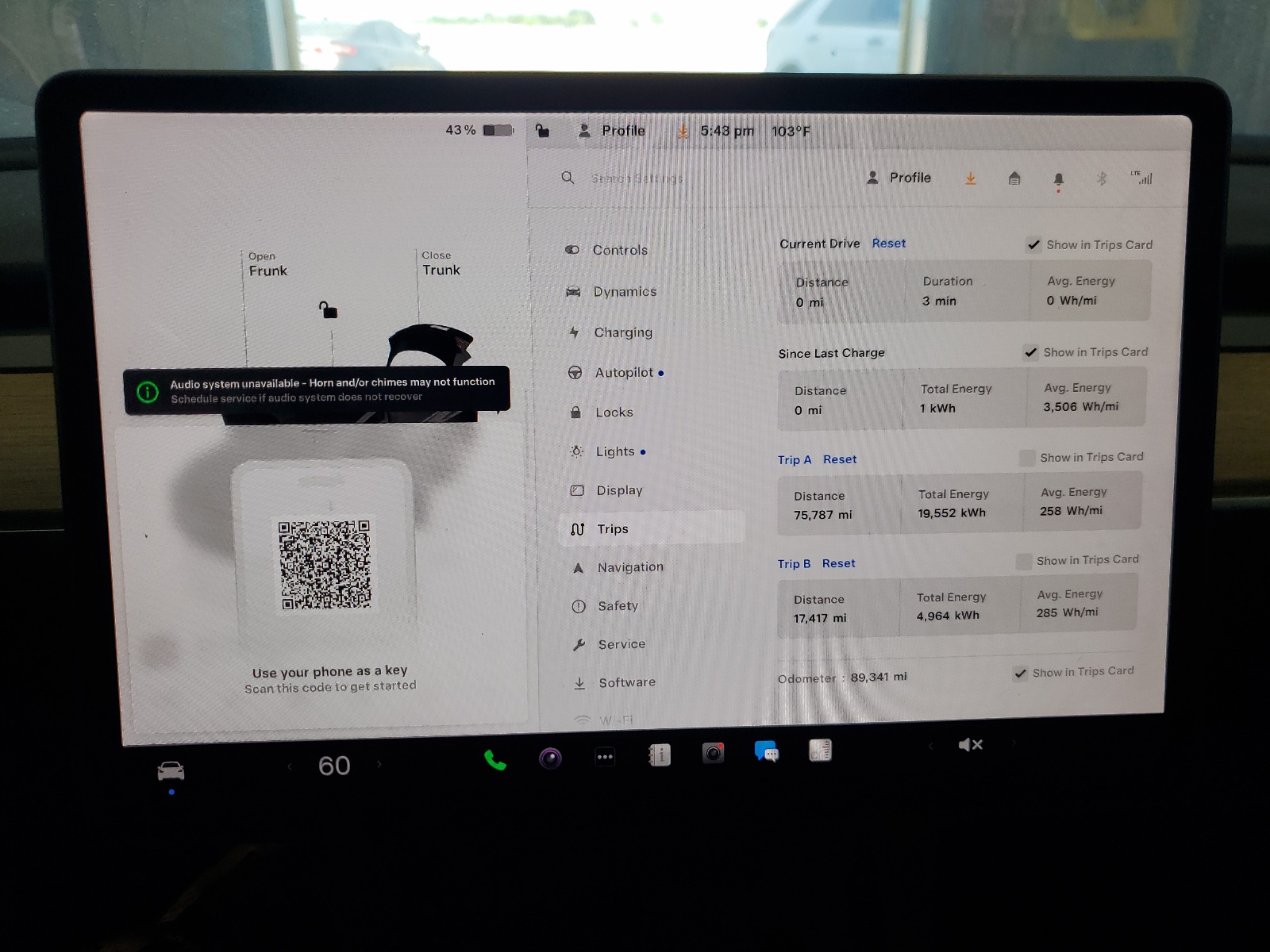The image size is (1270, 952).
Task: Open the Lights menu item
Action: click(608, 451)
